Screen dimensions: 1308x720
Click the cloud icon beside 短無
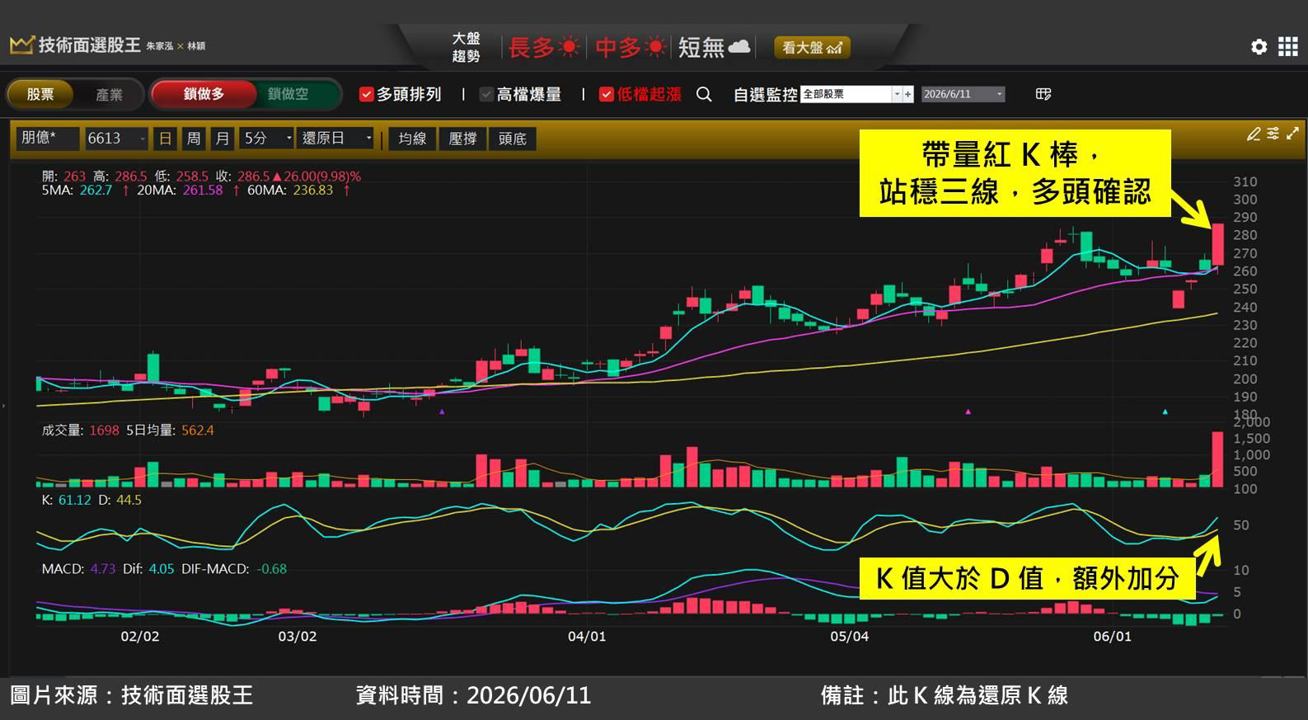(739, 47)
